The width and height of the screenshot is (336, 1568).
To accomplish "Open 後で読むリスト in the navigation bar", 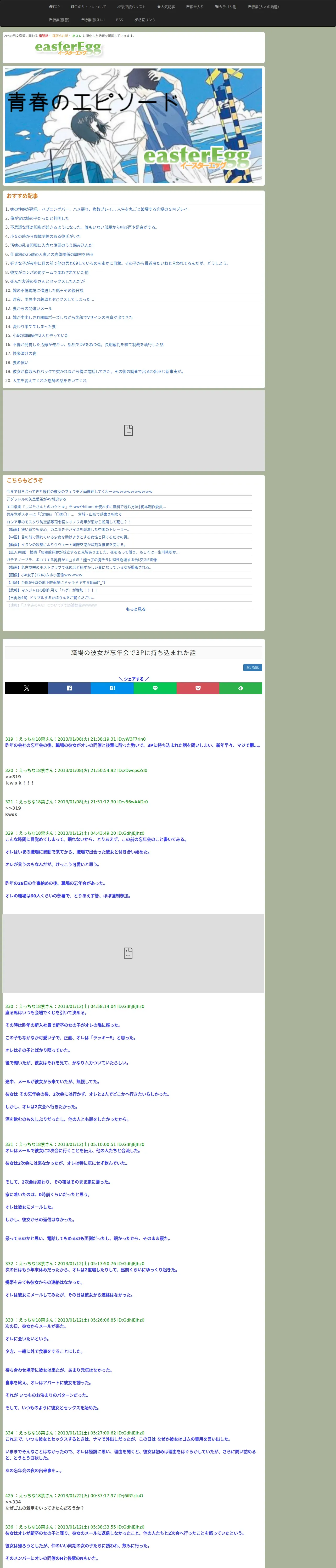I will click(x=132, y=7).
